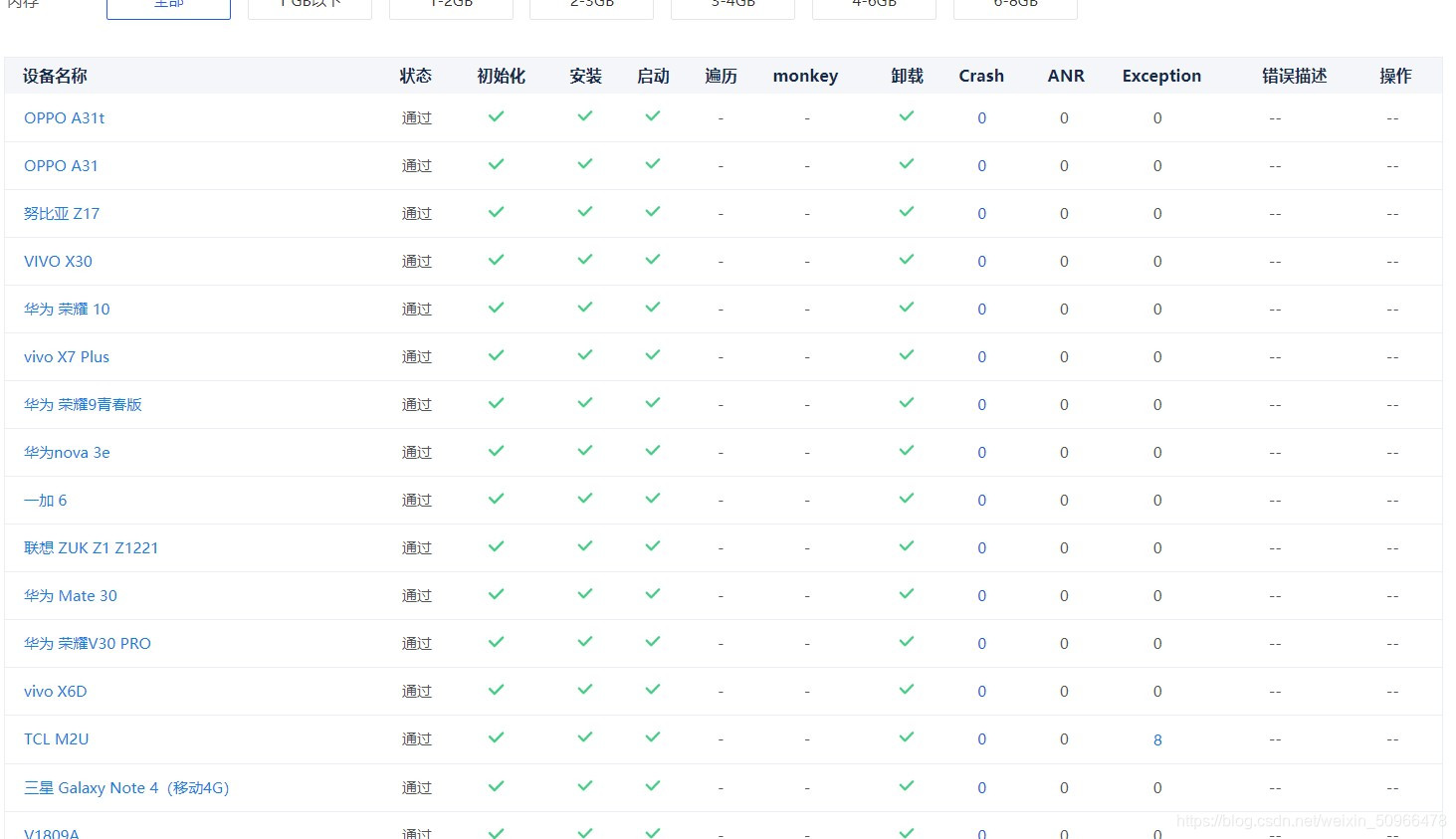This screenshot has height=839, width=1456.
Task: Click the 启动 checkmark for TCL M2U
Action: [x=652, y=737]
